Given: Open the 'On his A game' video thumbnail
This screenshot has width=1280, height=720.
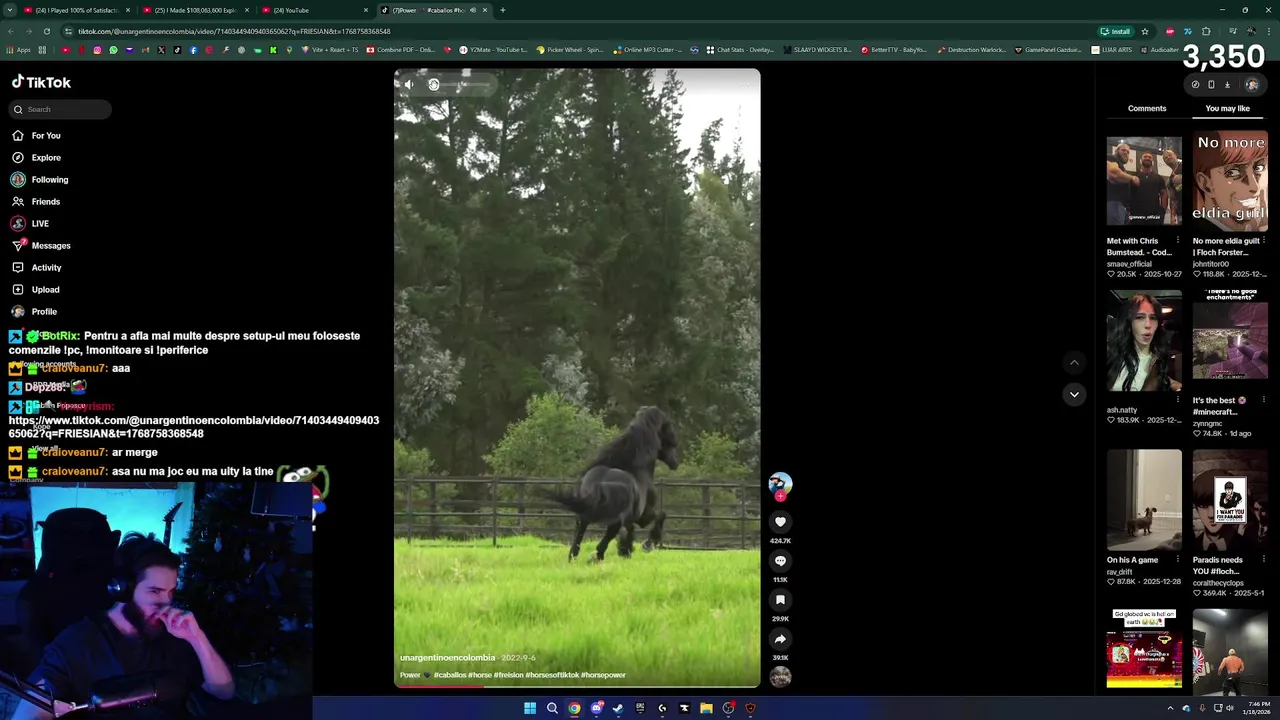Looking at the screenshot, I should point(1144,499).
